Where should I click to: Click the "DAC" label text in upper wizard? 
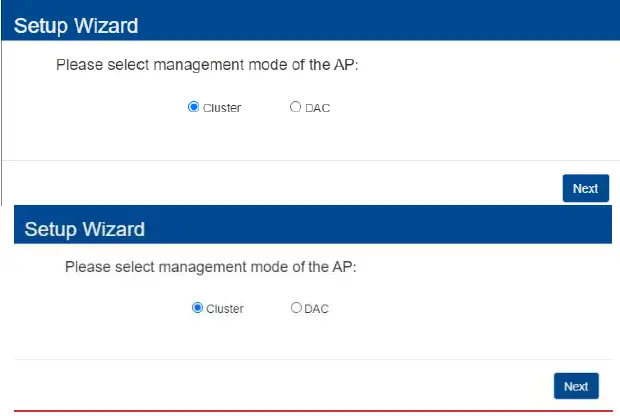318,108
